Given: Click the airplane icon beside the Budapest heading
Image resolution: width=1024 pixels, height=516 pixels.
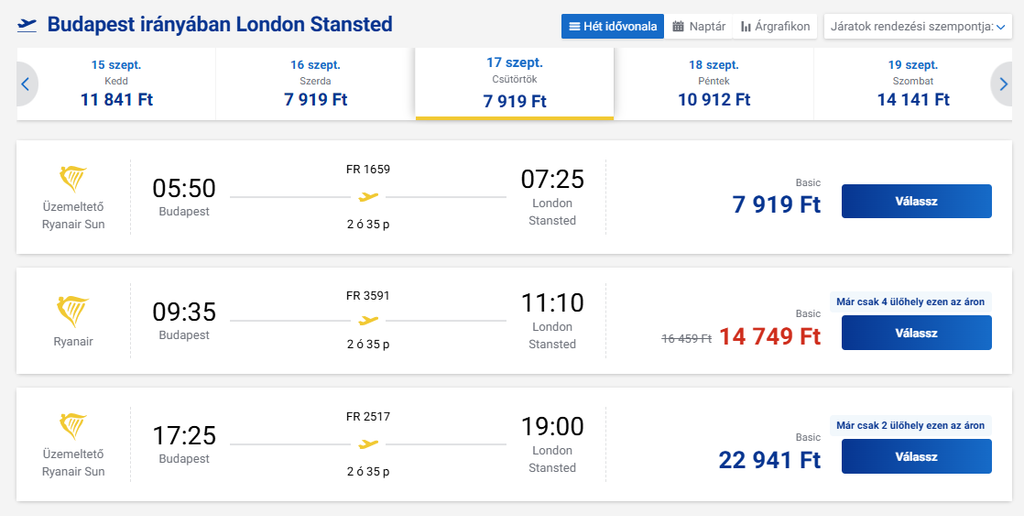Looking at the screenshot, I should [27, 25].
